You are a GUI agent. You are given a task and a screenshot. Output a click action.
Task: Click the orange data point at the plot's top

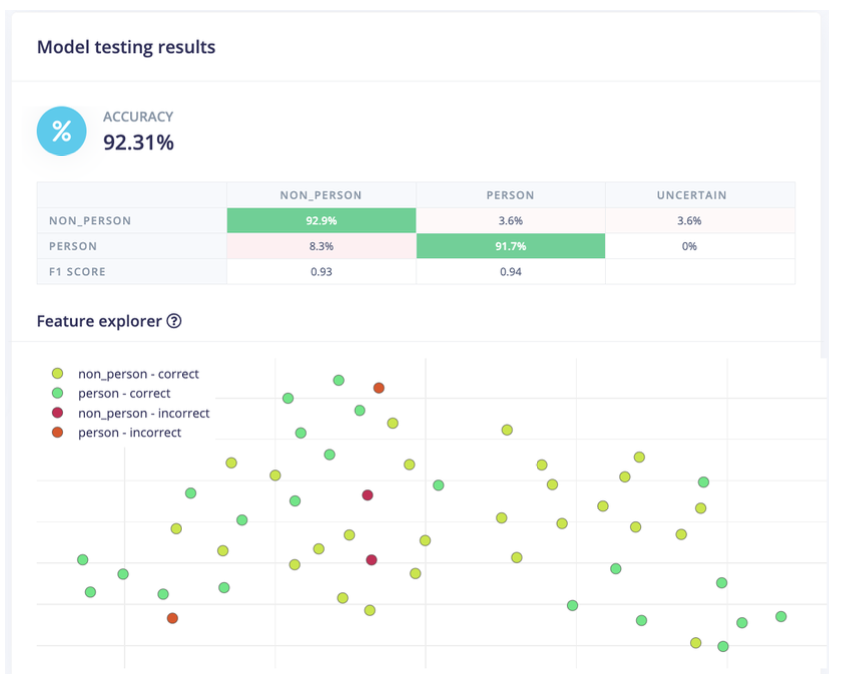click(x=379, y=388)
